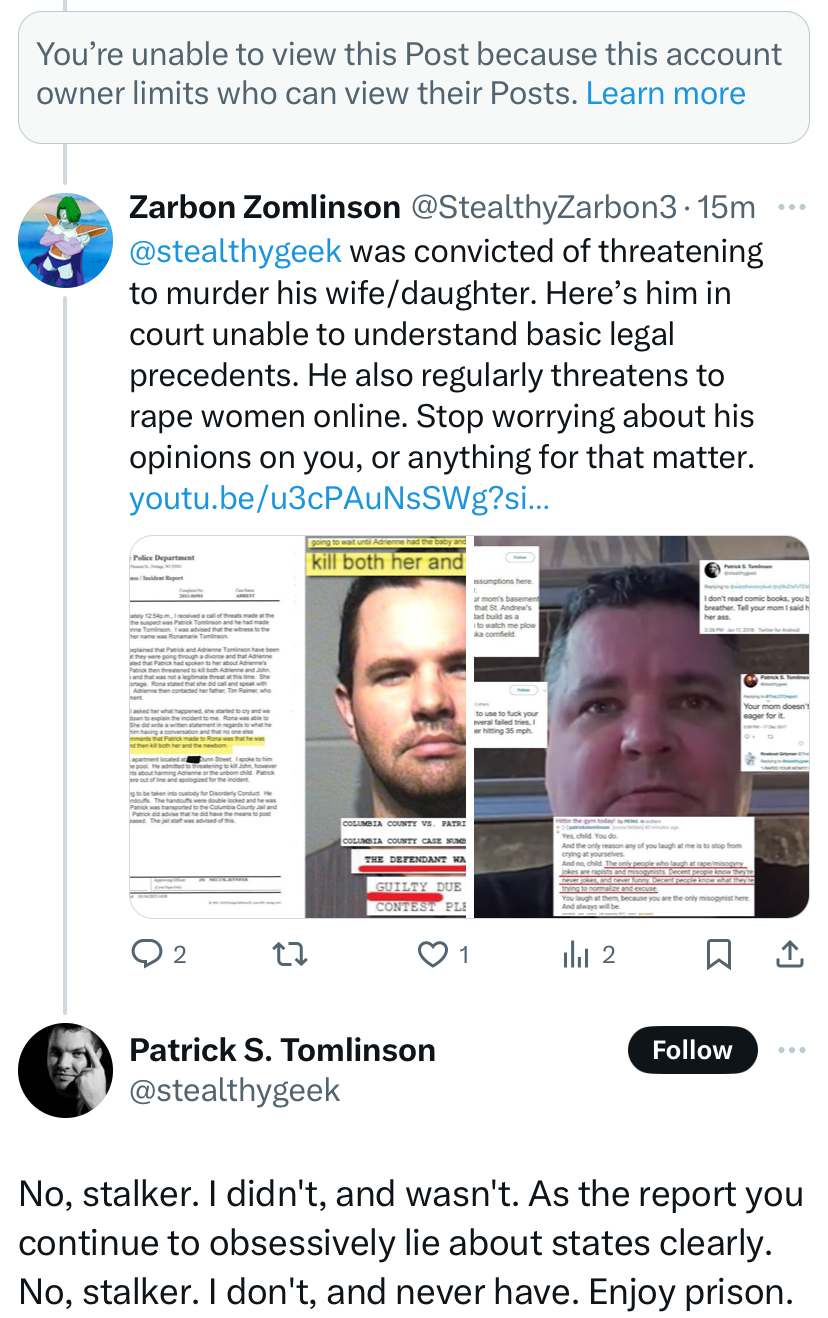Open more options menu on Zarbon's post
Image resolution: width=828 pixels, height=1318 pixels.
tap(791, 208)
